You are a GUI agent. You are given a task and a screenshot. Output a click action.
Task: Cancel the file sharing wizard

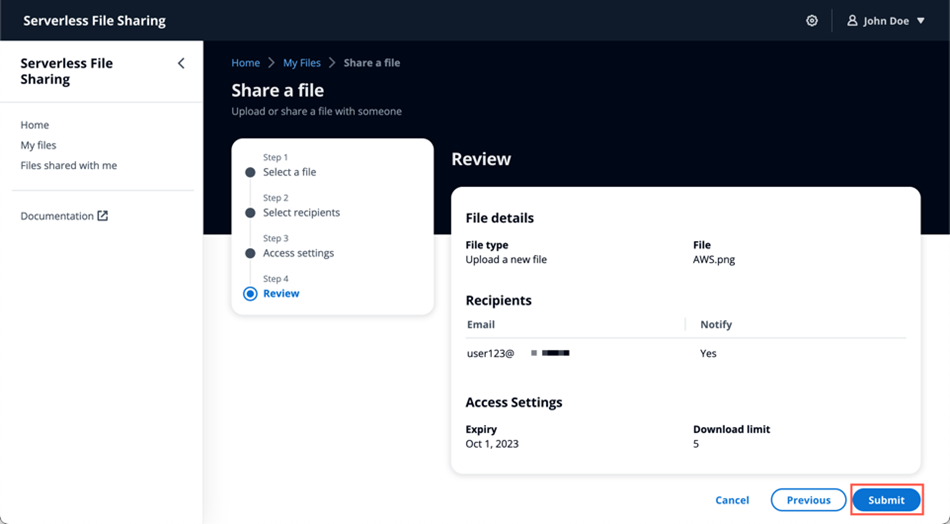(x=732, y=500)
